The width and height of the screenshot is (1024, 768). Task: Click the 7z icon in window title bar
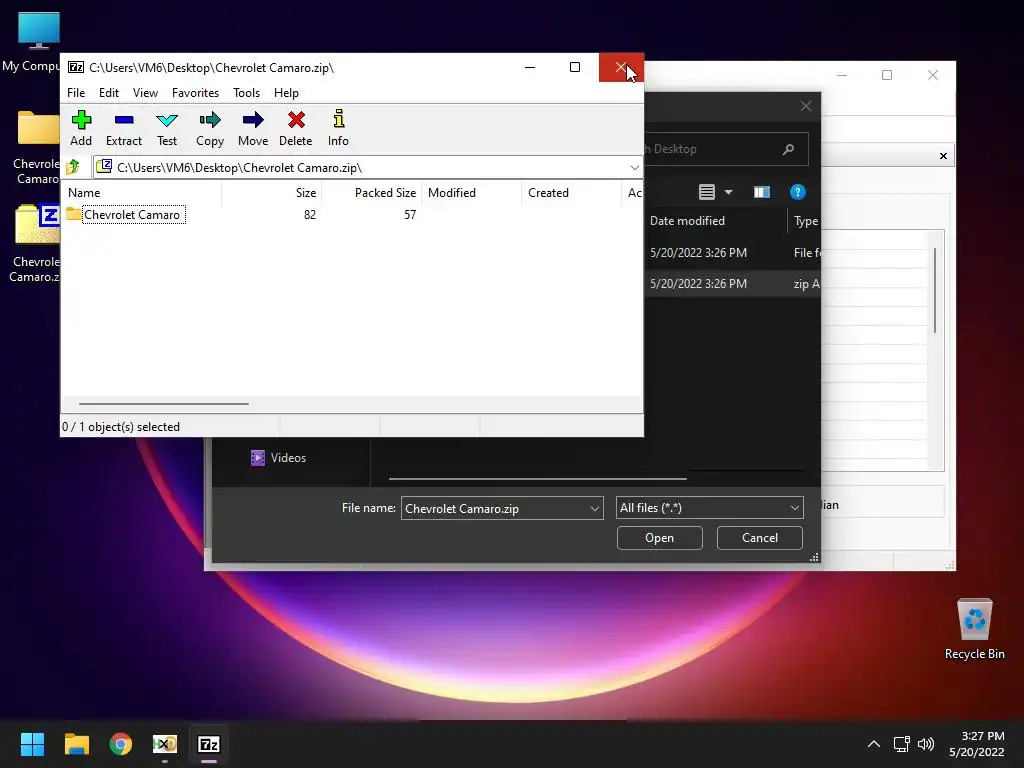76,67
